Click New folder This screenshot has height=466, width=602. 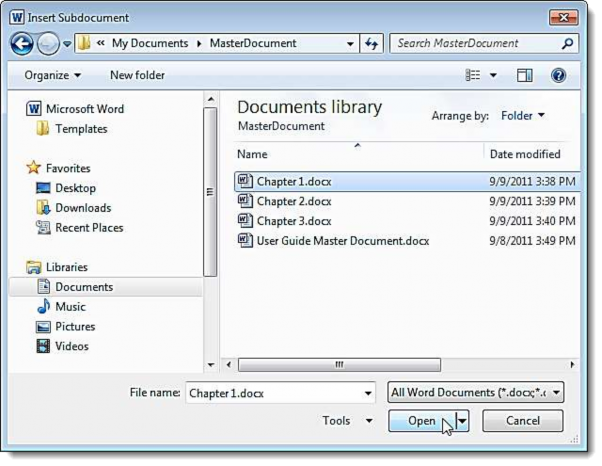[x=137, y=75]
